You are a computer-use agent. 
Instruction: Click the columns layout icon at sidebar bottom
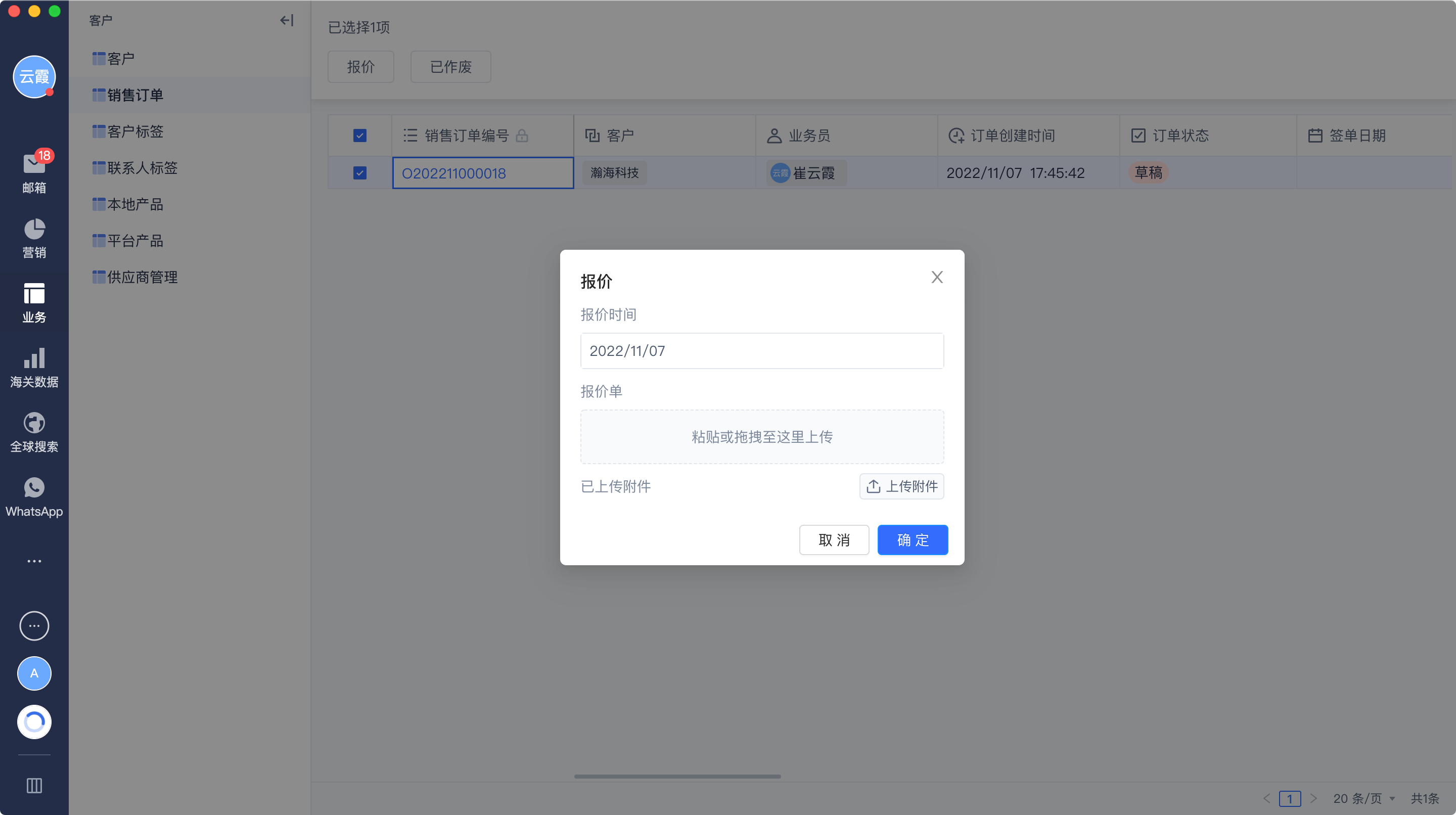[x=34, y=785]
